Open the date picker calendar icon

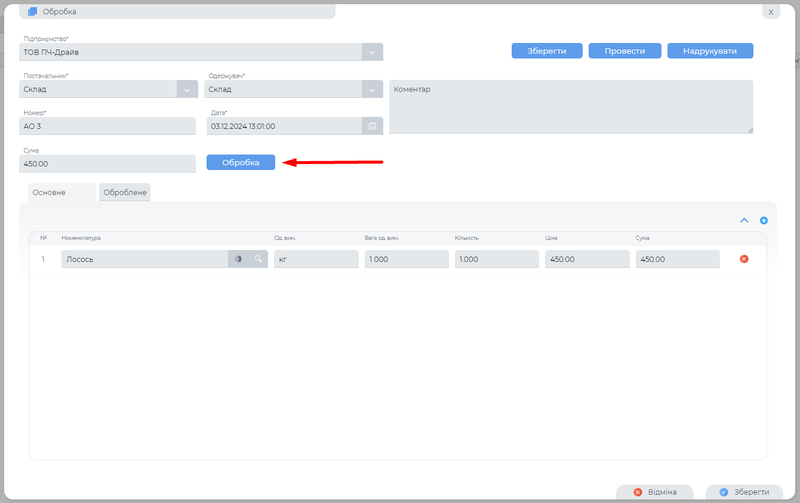click(372, 126)
